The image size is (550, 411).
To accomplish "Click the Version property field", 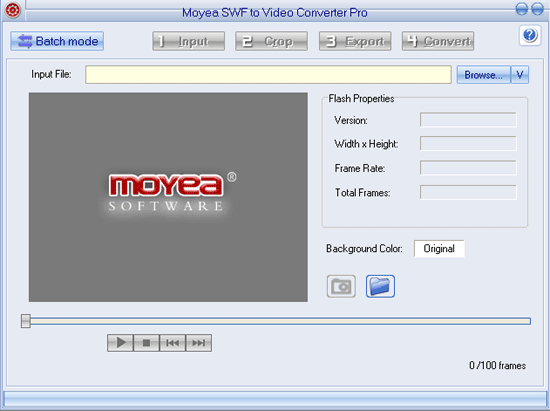I will click(468, 120).
